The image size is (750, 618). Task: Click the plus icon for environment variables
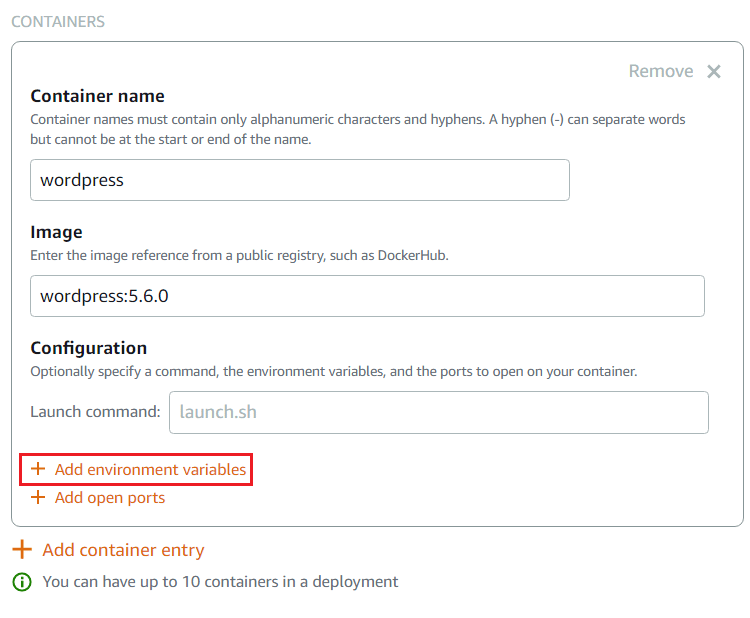point(38,469)
